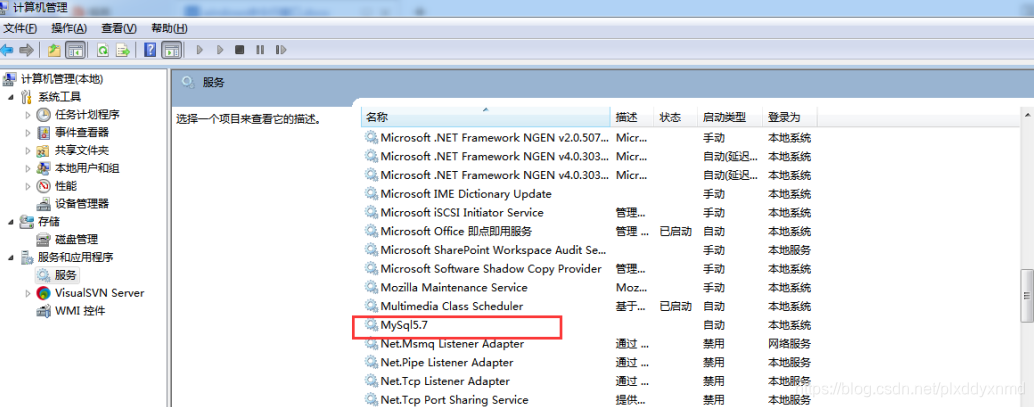Collapse the 服务和应用程序 tree node
Image resolution: width=1034 pixels, height=407 pixels.
(x=11, y=257)
